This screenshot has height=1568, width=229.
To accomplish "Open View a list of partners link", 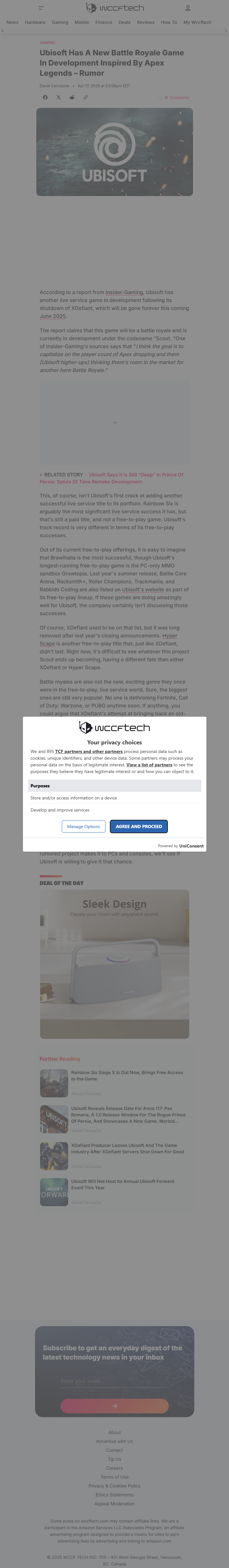I will [149, 764].
